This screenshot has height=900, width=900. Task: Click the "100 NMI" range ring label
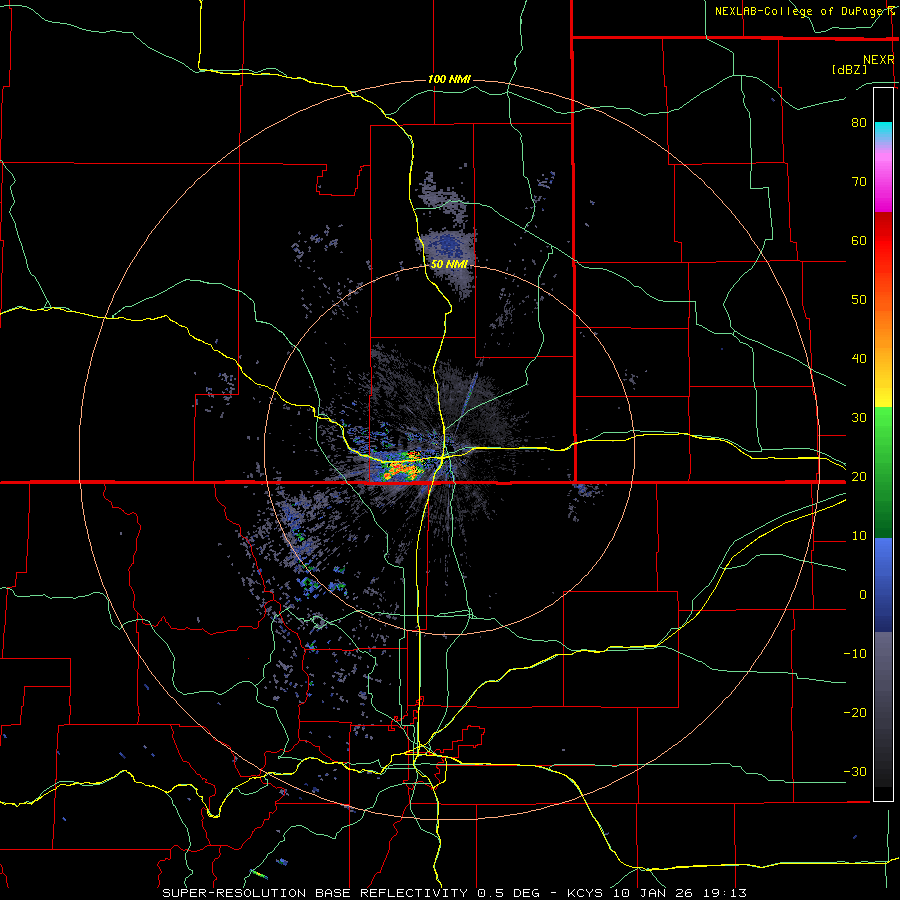[x=449, y=79]
